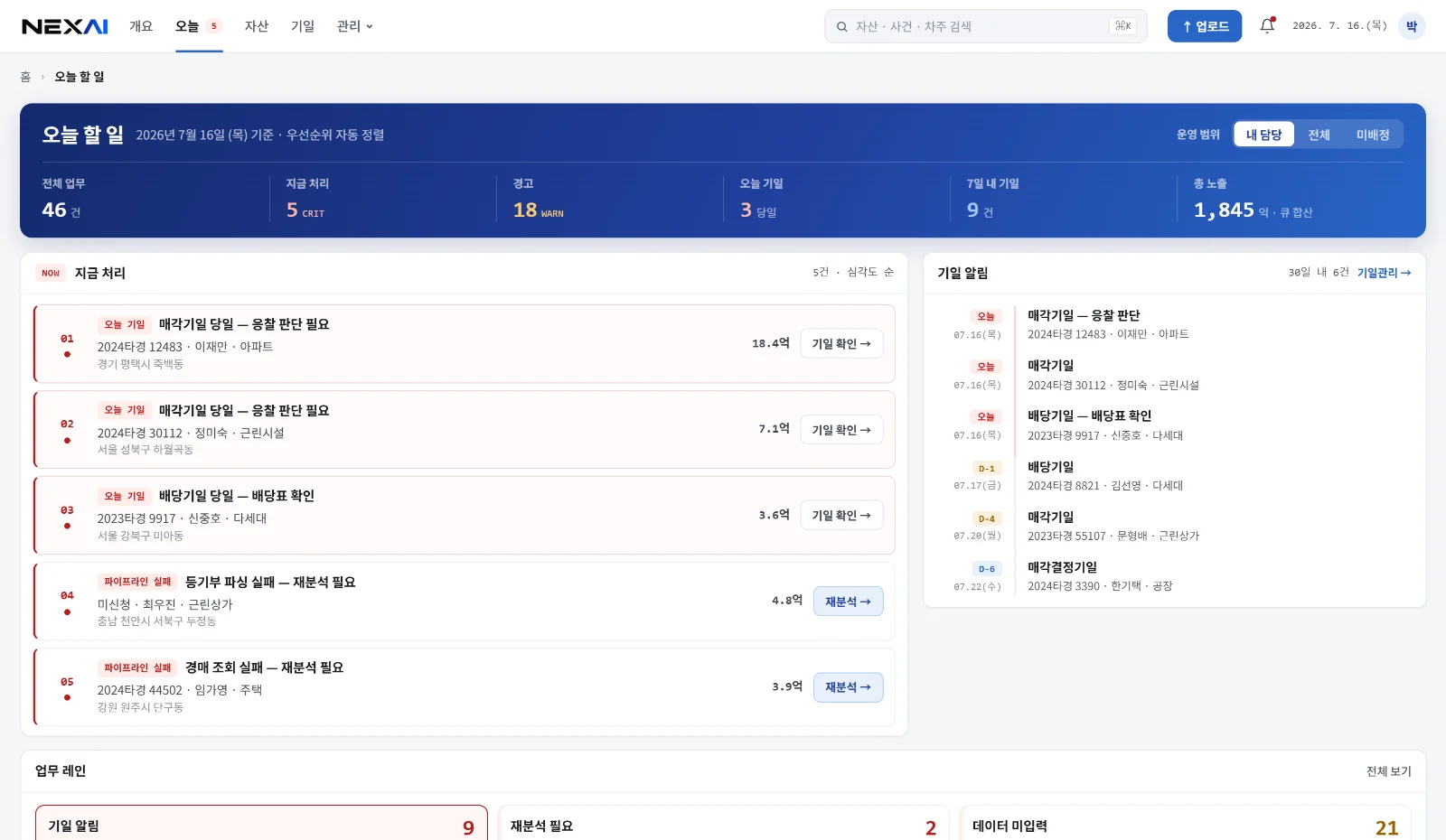Select 배당기일 — 배당표 확인 alert
This screenshot has width=1446, height=840.
(1175, 425)
